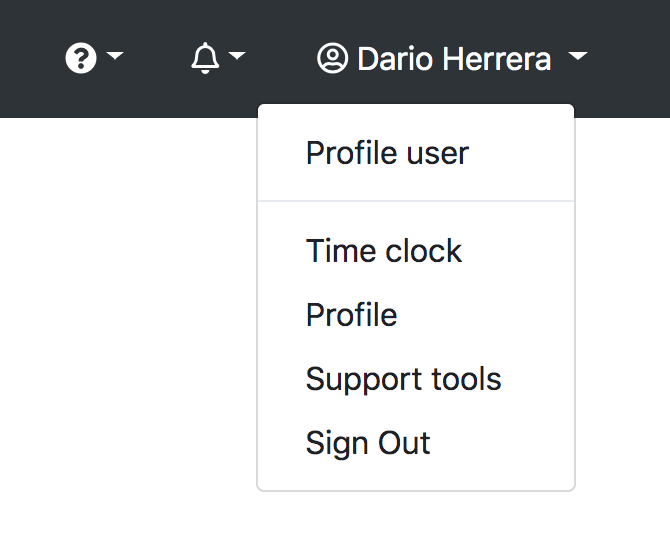This screenshot has height=558, width=670.
Task: Open the notifications bell icon
Action: coord(205,58)
